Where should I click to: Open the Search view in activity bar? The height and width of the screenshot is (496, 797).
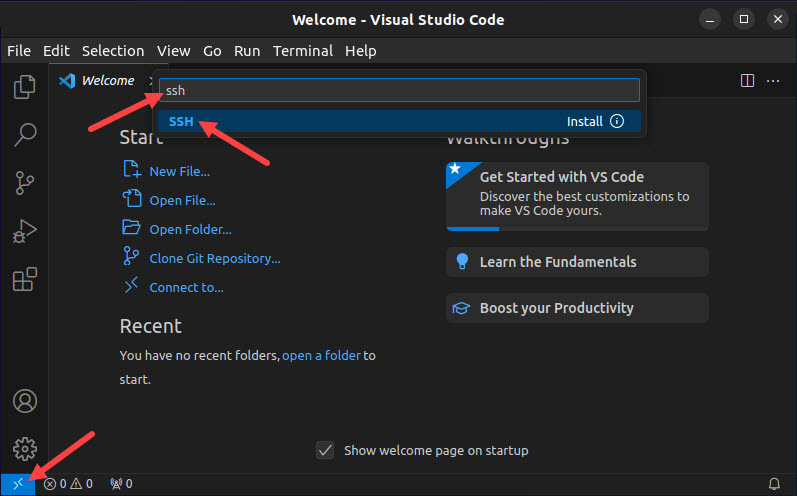click(x=24, y=135)
